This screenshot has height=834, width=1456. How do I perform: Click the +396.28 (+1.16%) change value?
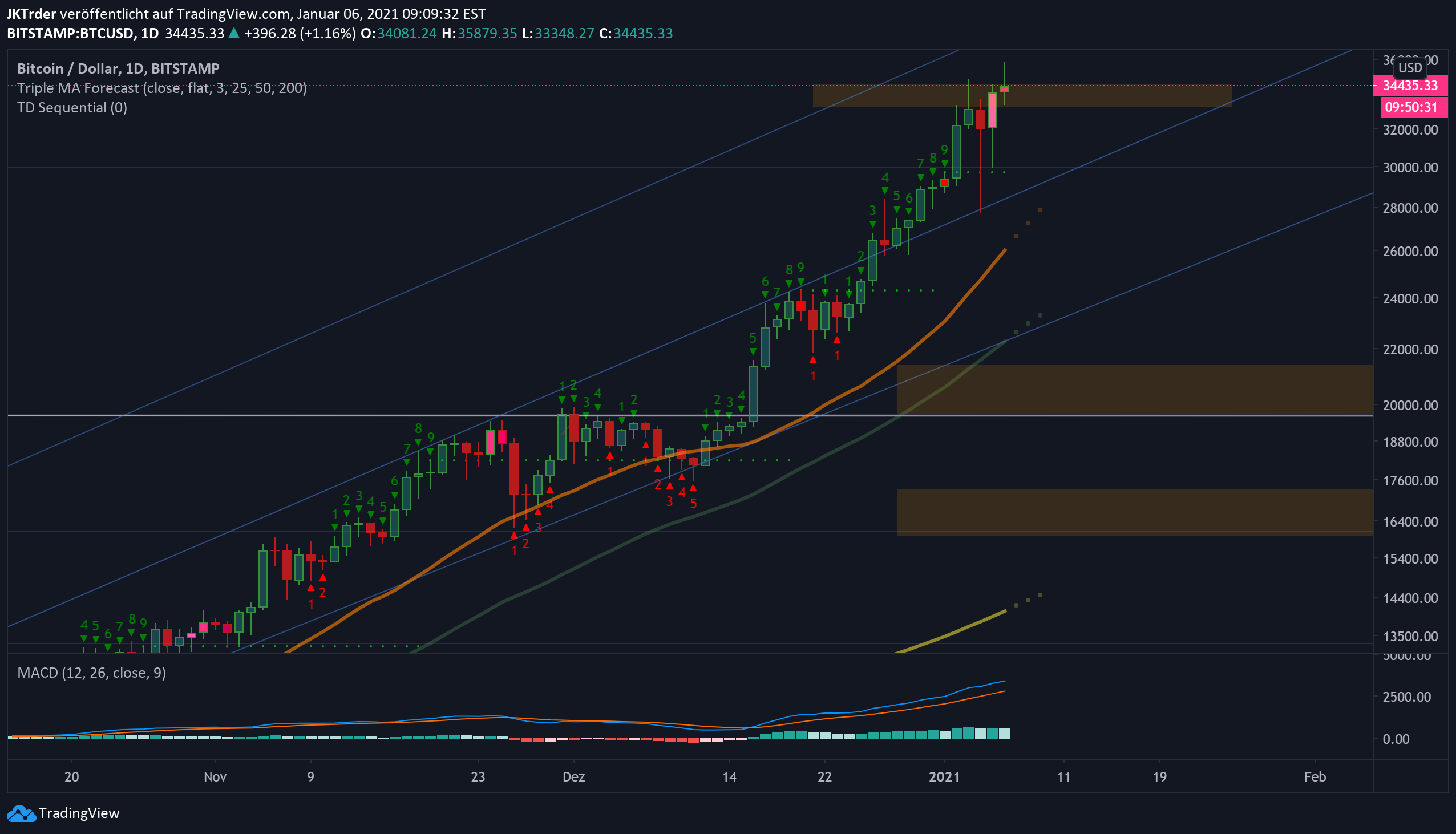pos(300,33)
